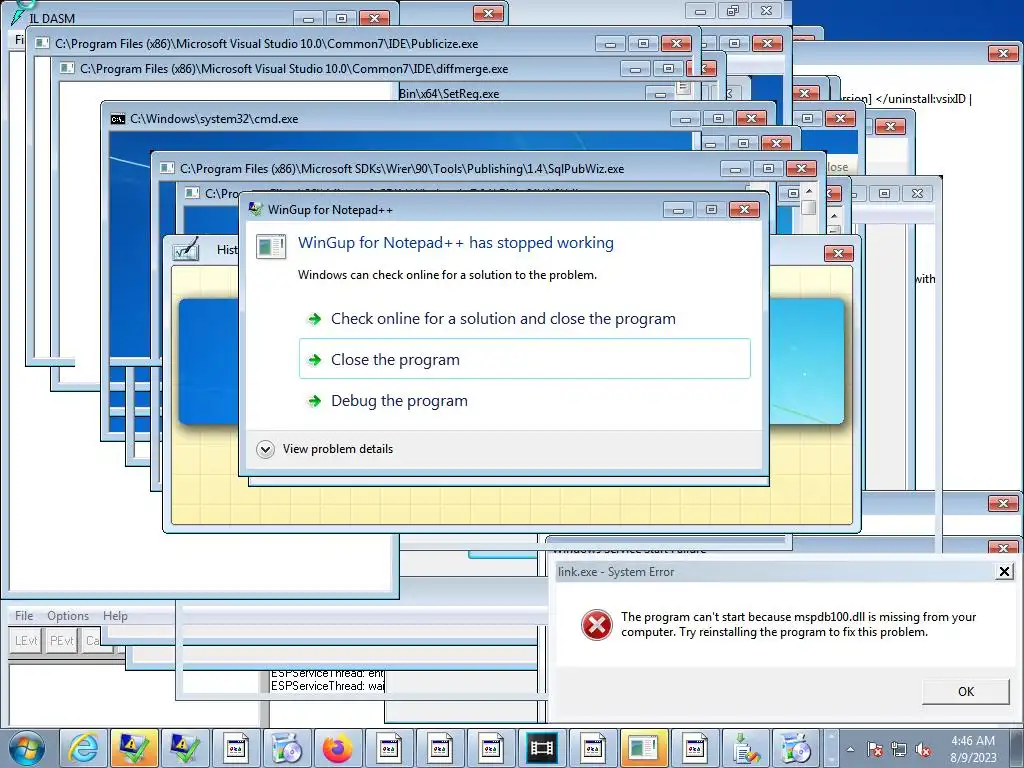Screen dimensions: 1024x768
Task: Click the date 8/9/2023 in tray
Action: pyautogui.click(x=973, y=758)
